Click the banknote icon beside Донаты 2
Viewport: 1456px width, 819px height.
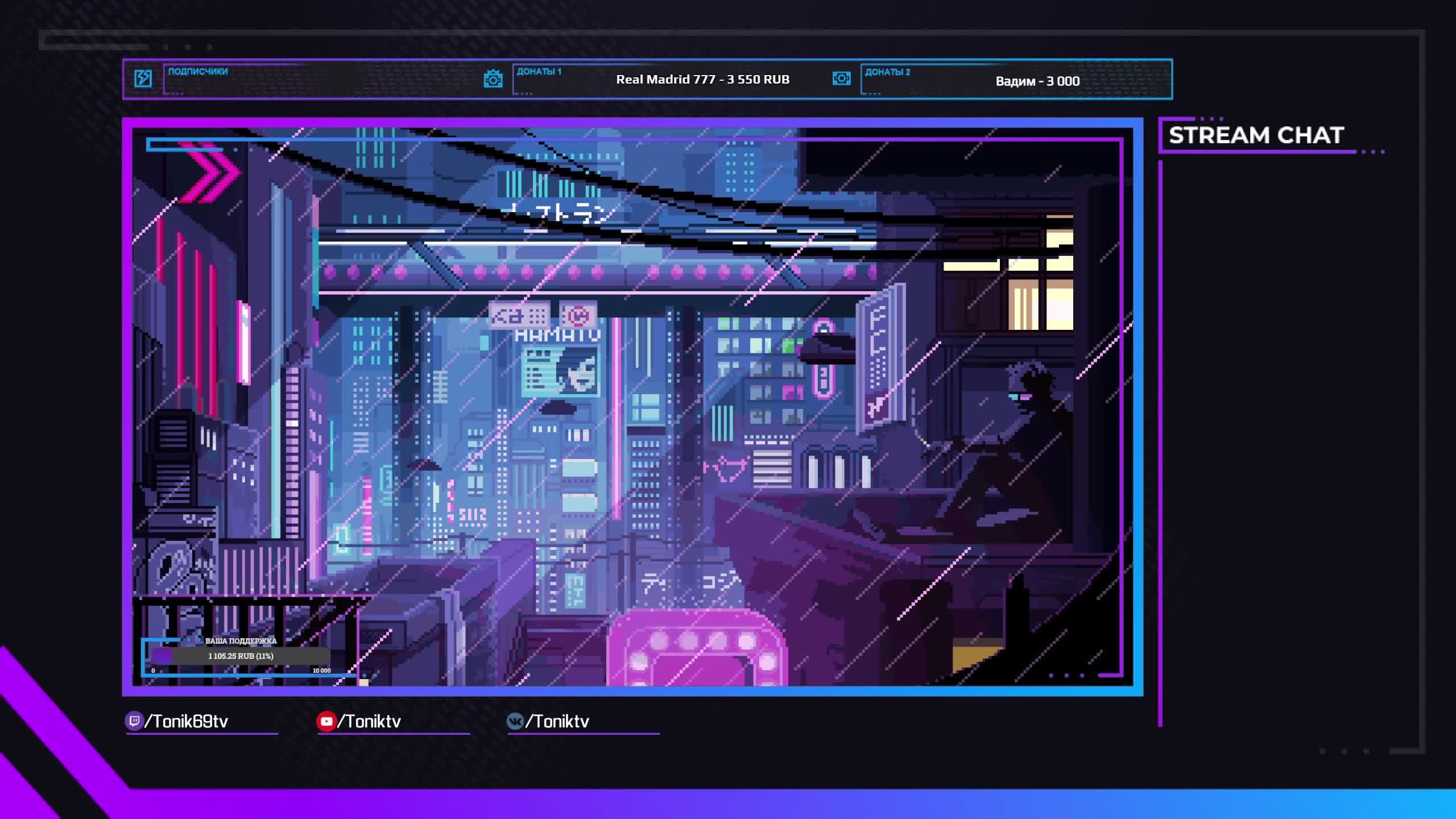(841, 78)
